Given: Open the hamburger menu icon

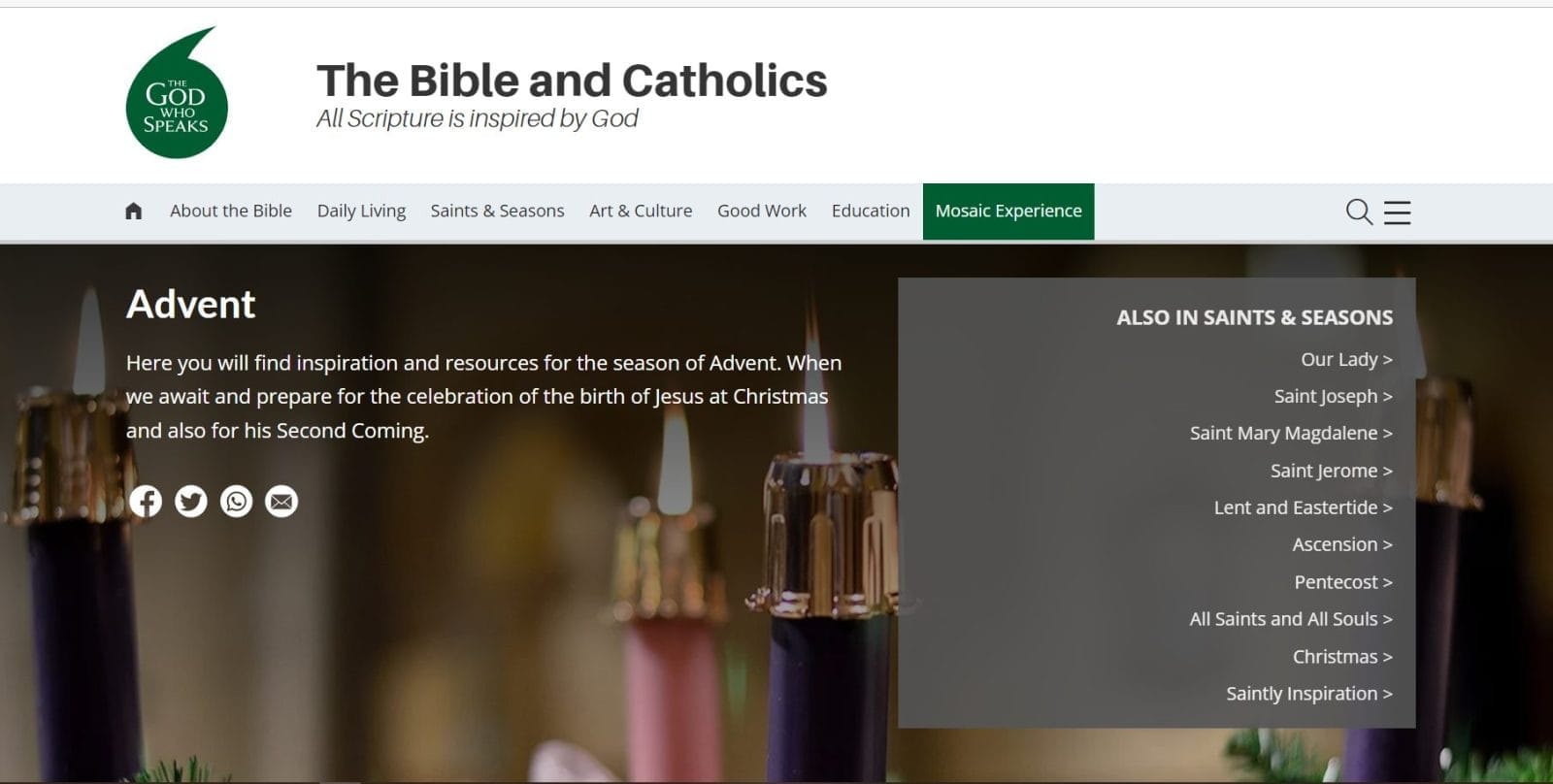Looking at the screenshot, I should click(x=1398, y=212).
